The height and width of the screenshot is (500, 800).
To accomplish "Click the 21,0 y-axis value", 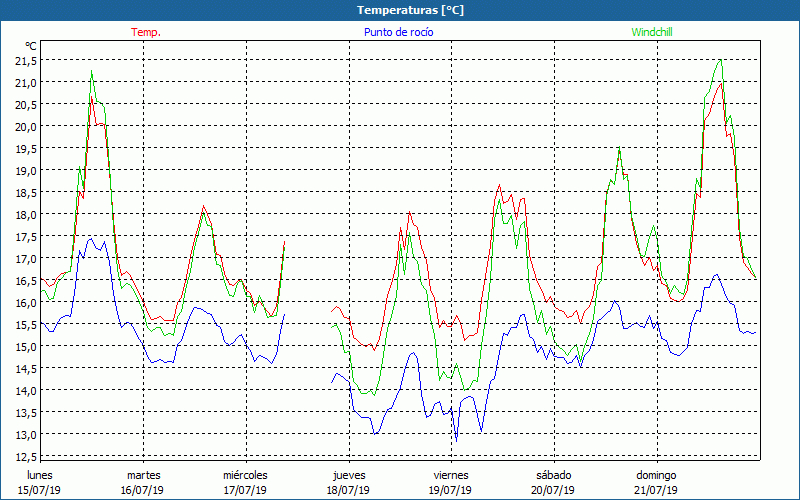I will (x=27, y=83).
